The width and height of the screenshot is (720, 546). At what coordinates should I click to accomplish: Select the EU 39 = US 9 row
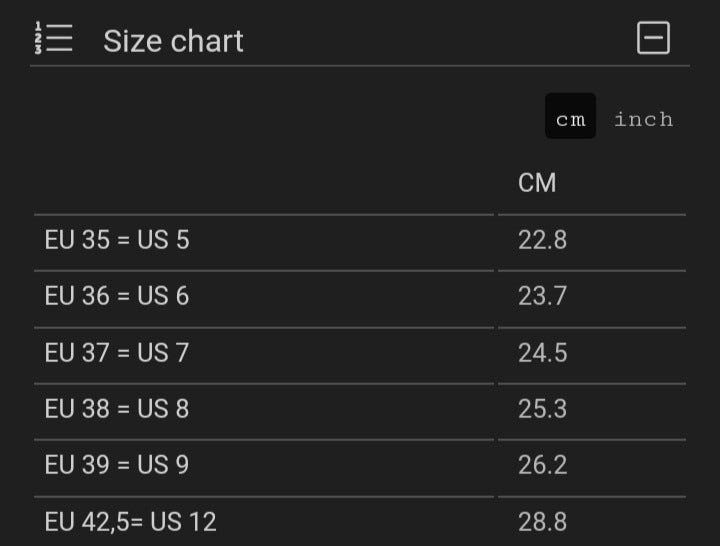pyautogui.click(x=117, y=464)
